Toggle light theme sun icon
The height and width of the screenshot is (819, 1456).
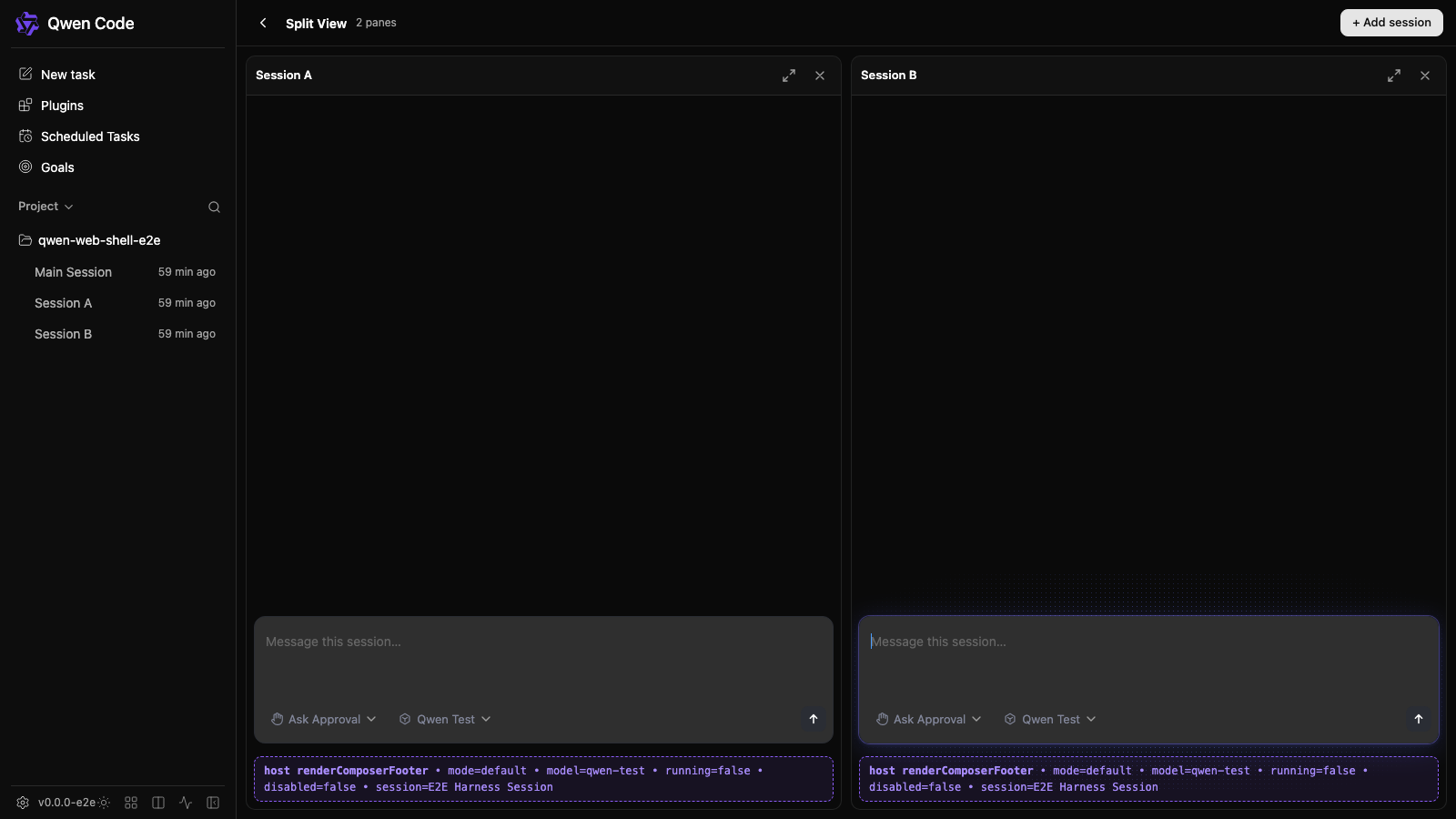[104, 803]
